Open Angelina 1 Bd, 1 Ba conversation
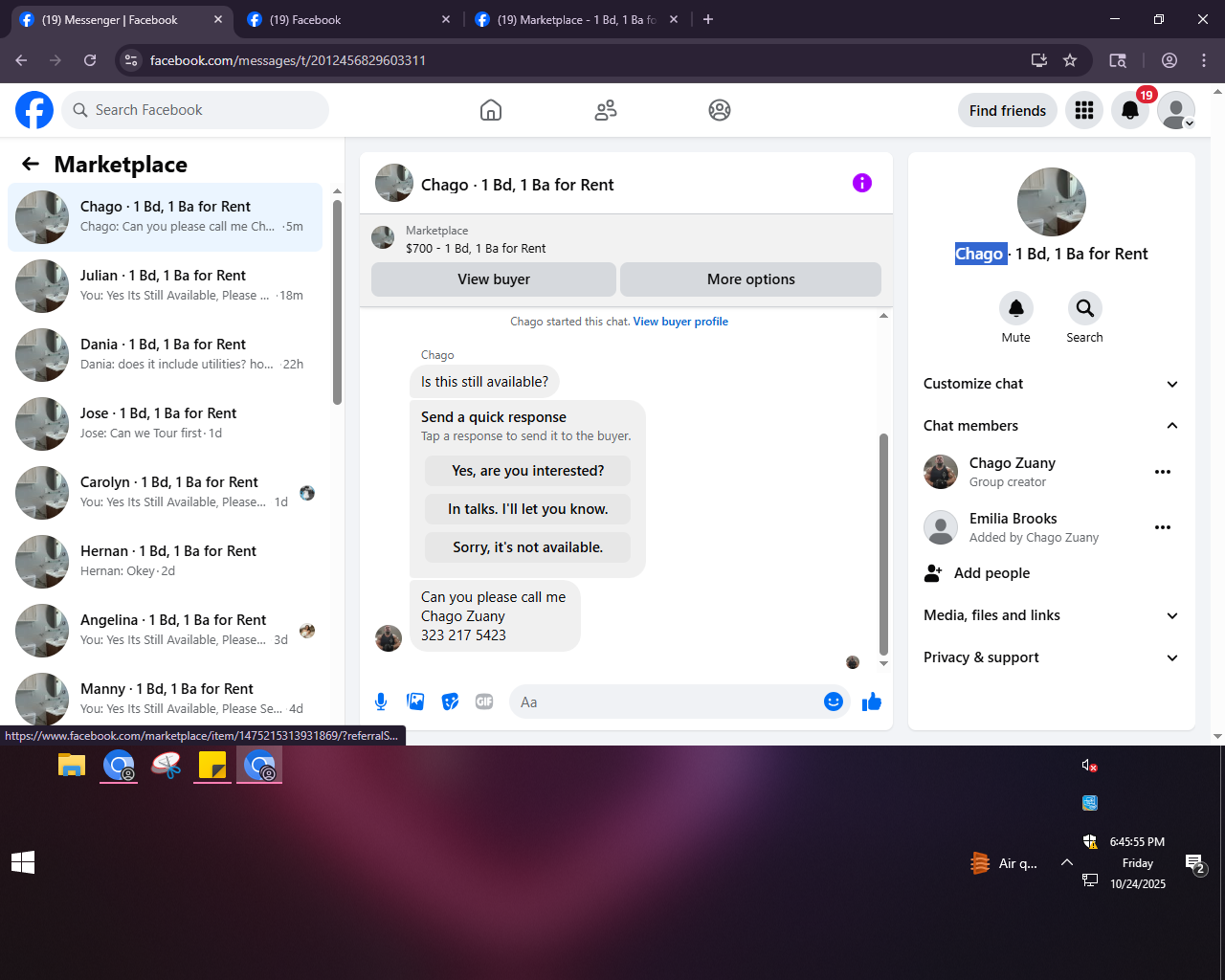1225x980 pixels. coord(165,631)
